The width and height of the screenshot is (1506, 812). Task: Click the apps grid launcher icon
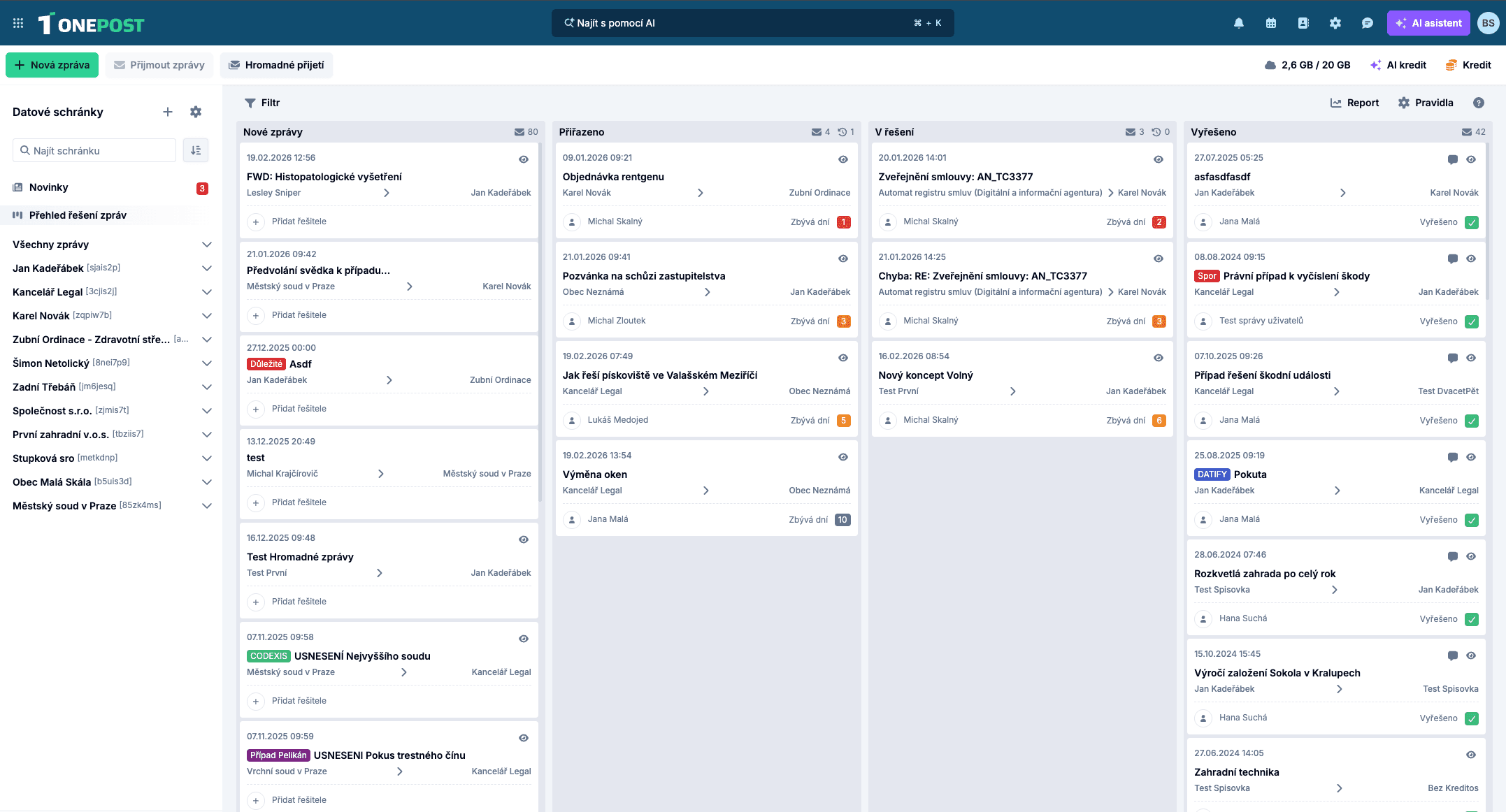[x=18, y=23]
